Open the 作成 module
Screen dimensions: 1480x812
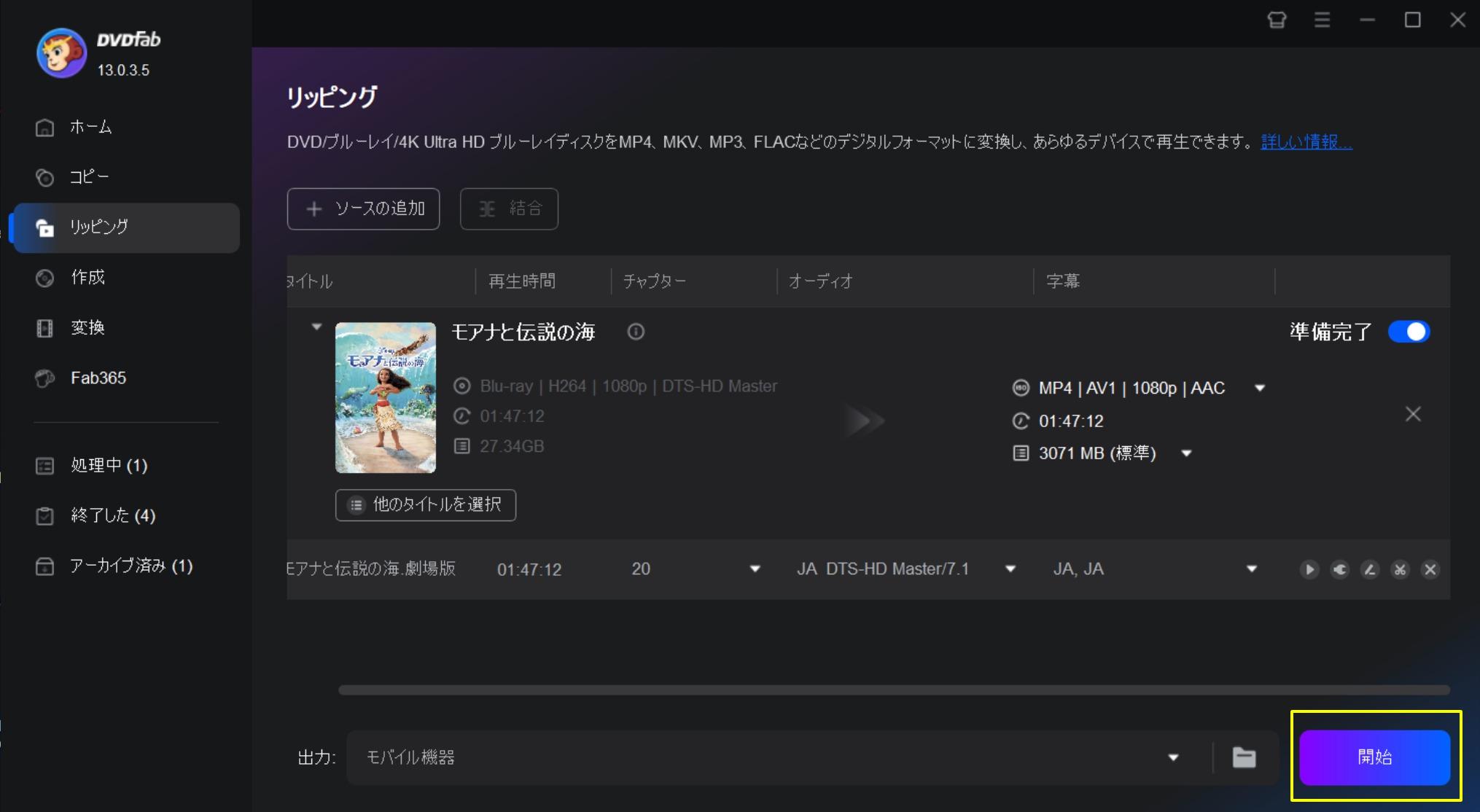pos(127,278)
